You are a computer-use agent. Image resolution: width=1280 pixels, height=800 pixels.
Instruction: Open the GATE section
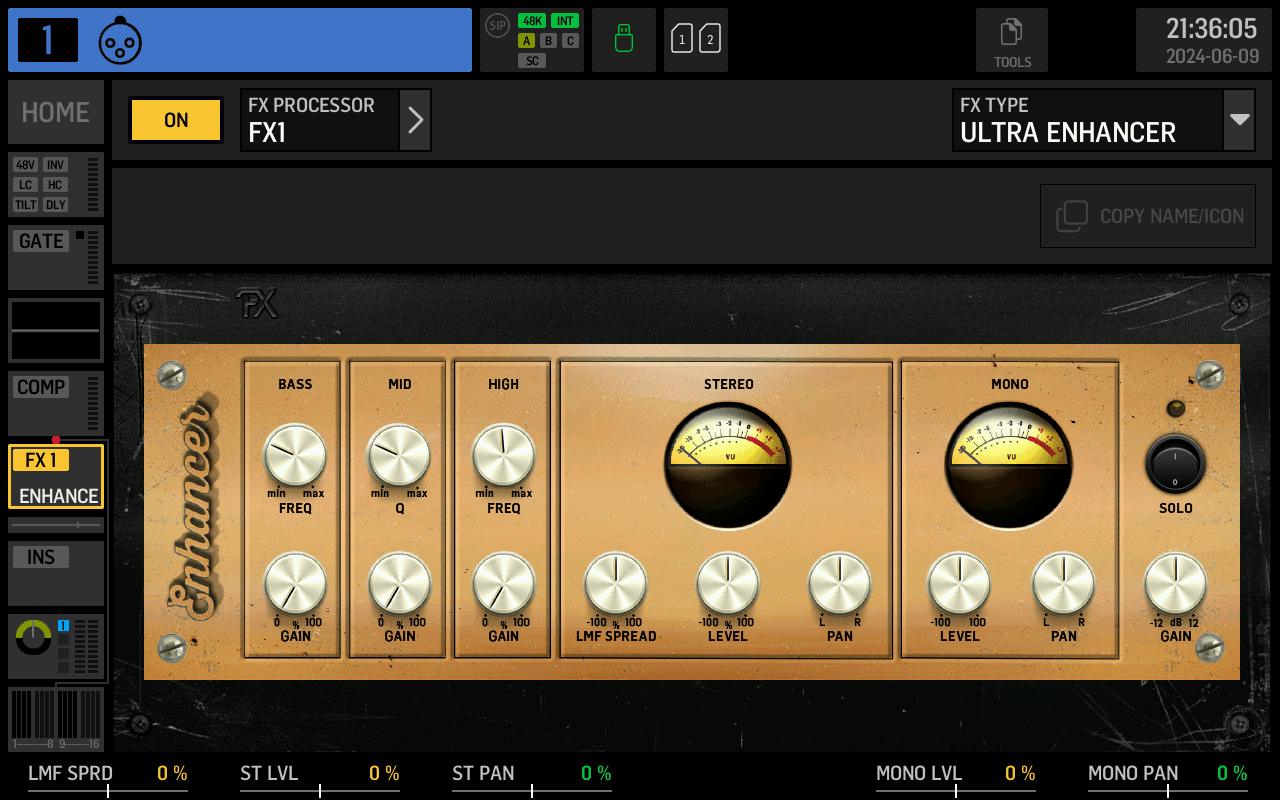(56, 257)
